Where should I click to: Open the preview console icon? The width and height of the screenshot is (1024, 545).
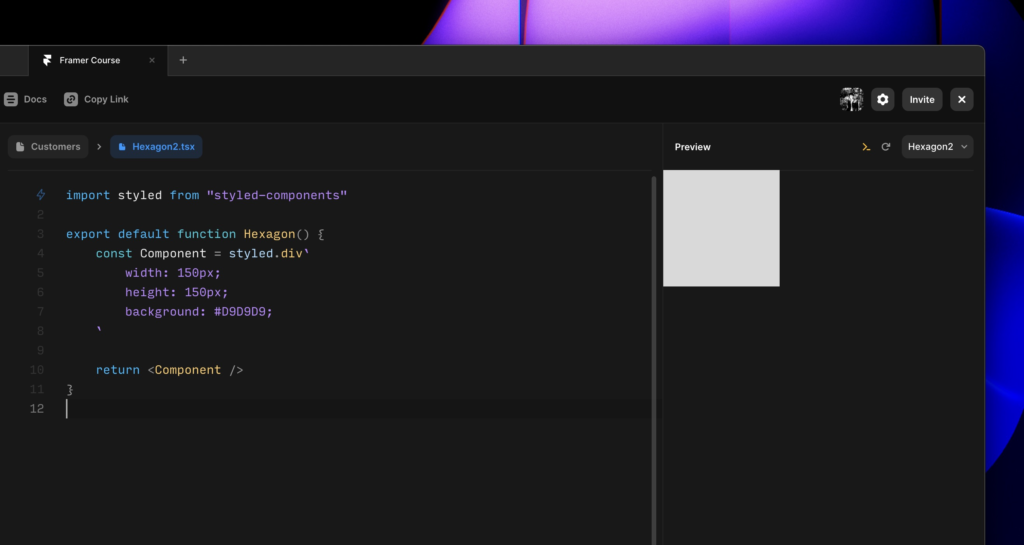click(866, 147)
